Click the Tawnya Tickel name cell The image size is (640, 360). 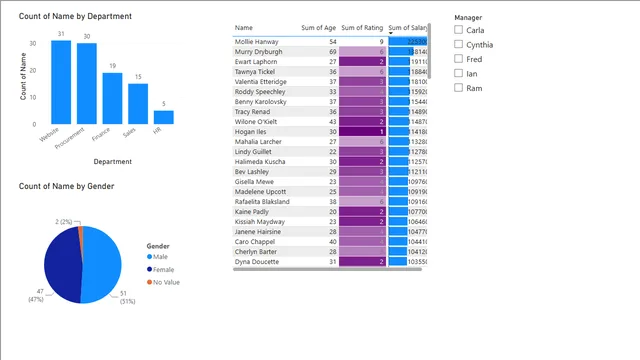click(x=255, y=72)
